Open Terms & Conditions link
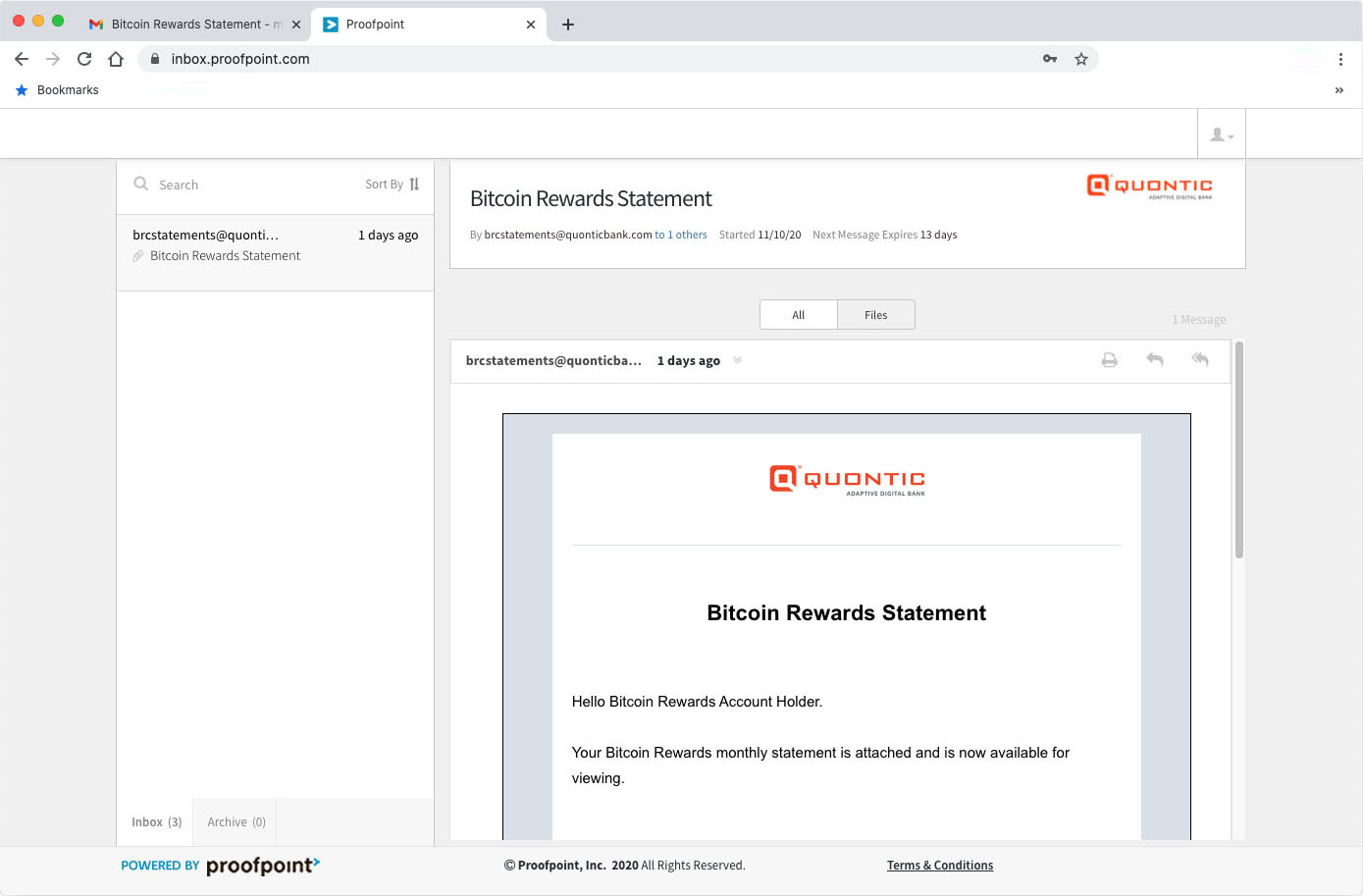 point(940,866)
